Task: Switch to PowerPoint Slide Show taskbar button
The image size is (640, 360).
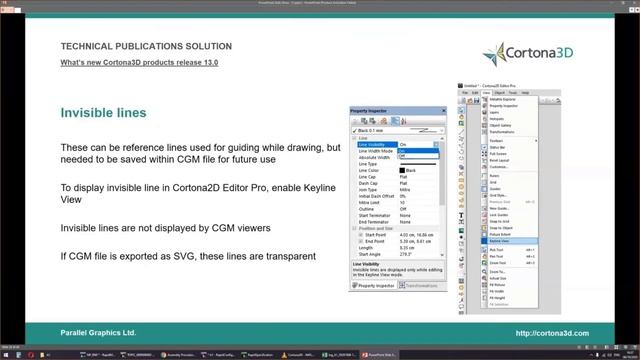Action: point(379,355)
